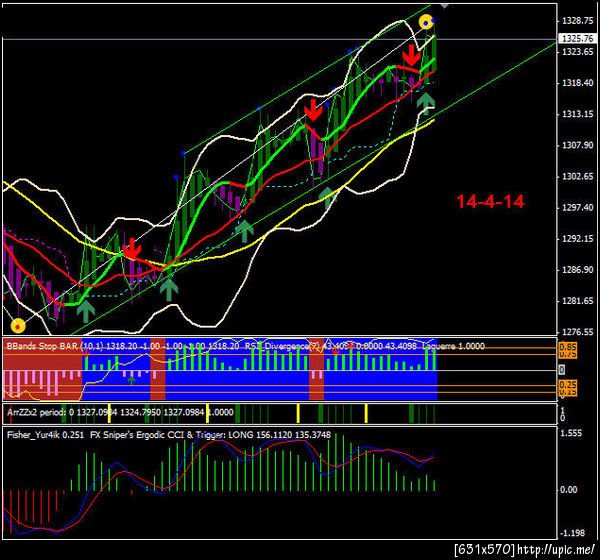The image size is (600, 560).
Task: Select the green up arrow near 1297.40 level
Action: coord(328,197)
